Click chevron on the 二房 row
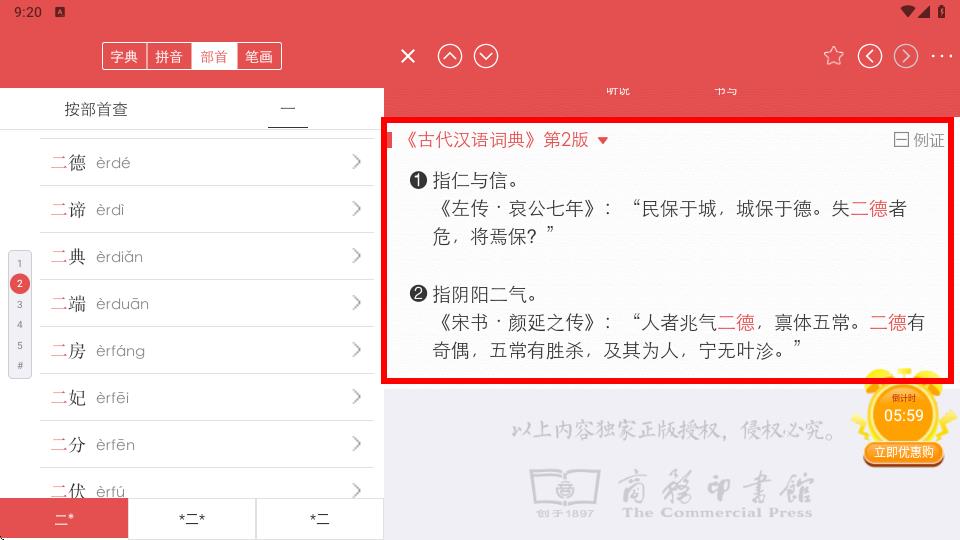The width and height of the screenshot is (960, 540). [357, 350]
